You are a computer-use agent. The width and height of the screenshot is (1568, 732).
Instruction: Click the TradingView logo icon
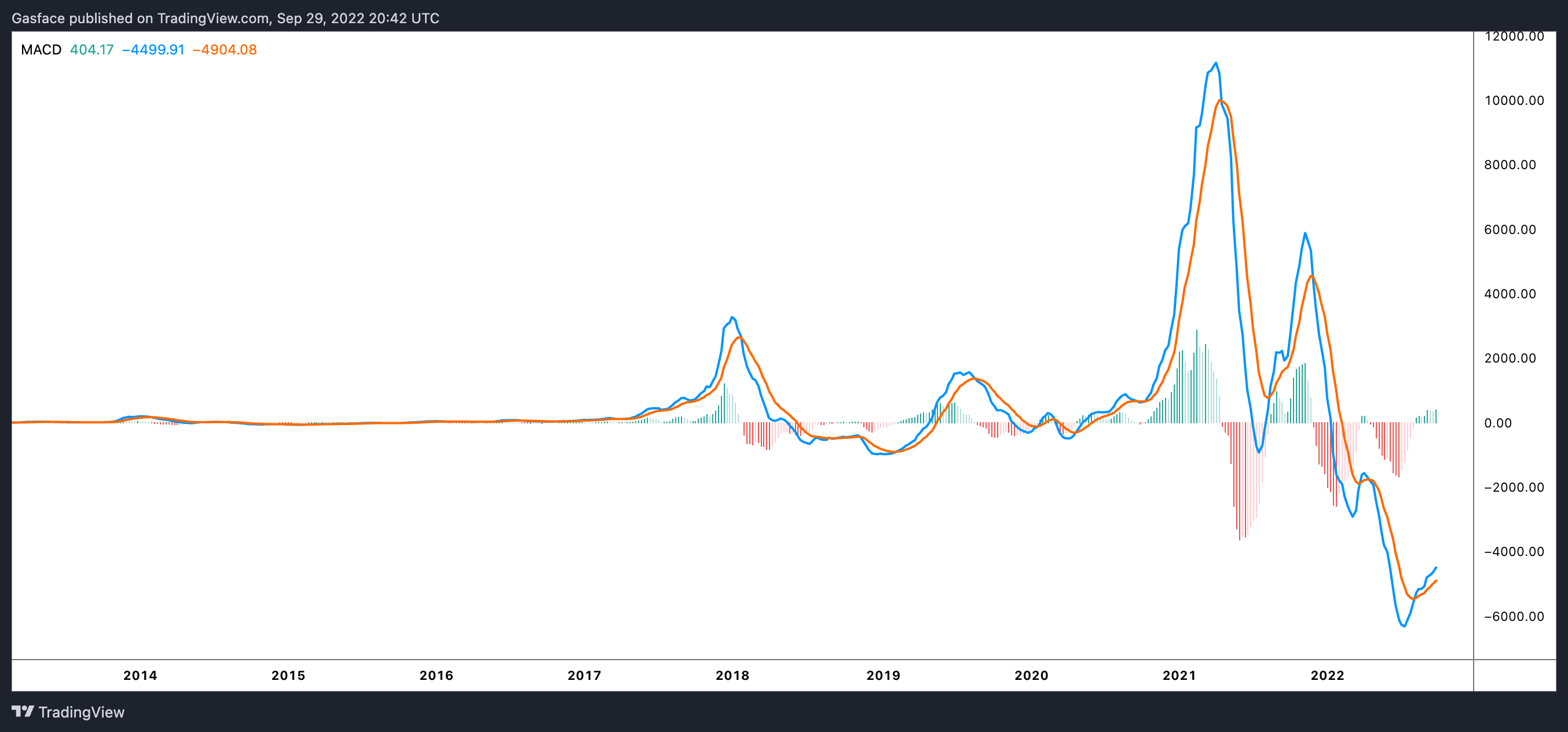click(x=23, y=711)
